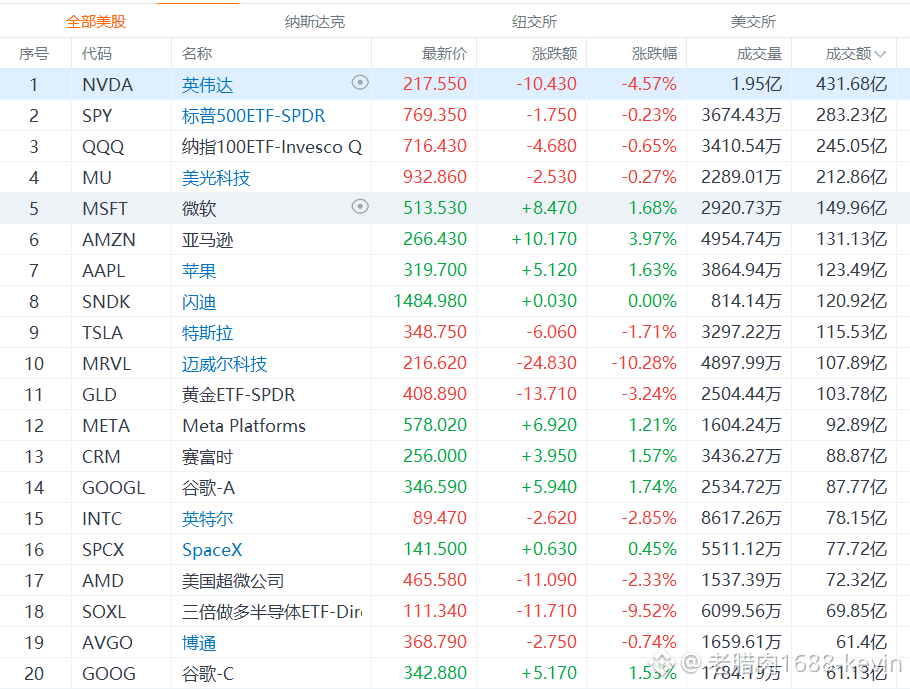
Task: Click the change percent -10.28%
Action: coord(644,363)
